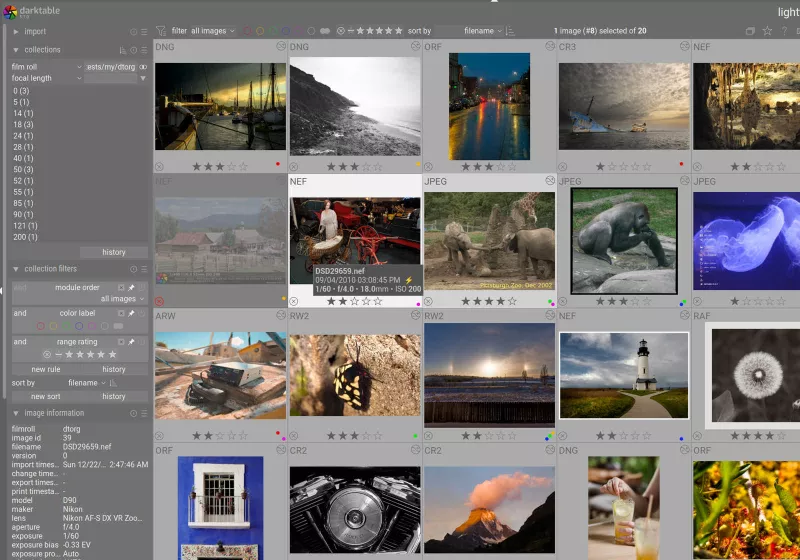
Task: Collapse the image information panel
Action: point(16,413)
